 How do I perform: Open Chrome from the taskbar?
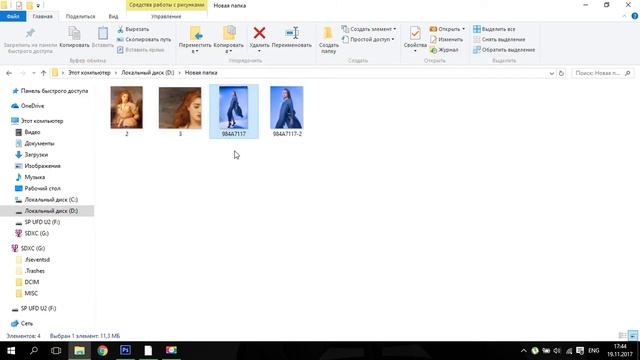pyautogui.click(x=102, y=350)
